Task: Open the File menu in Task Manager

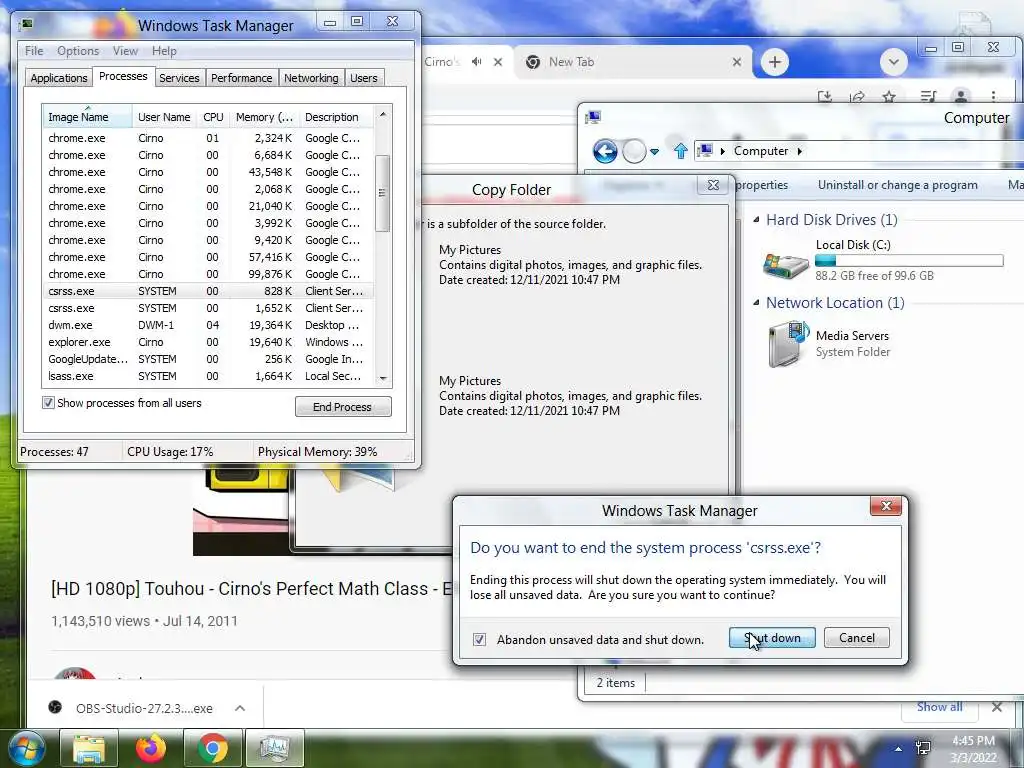Action: point(34,51)
